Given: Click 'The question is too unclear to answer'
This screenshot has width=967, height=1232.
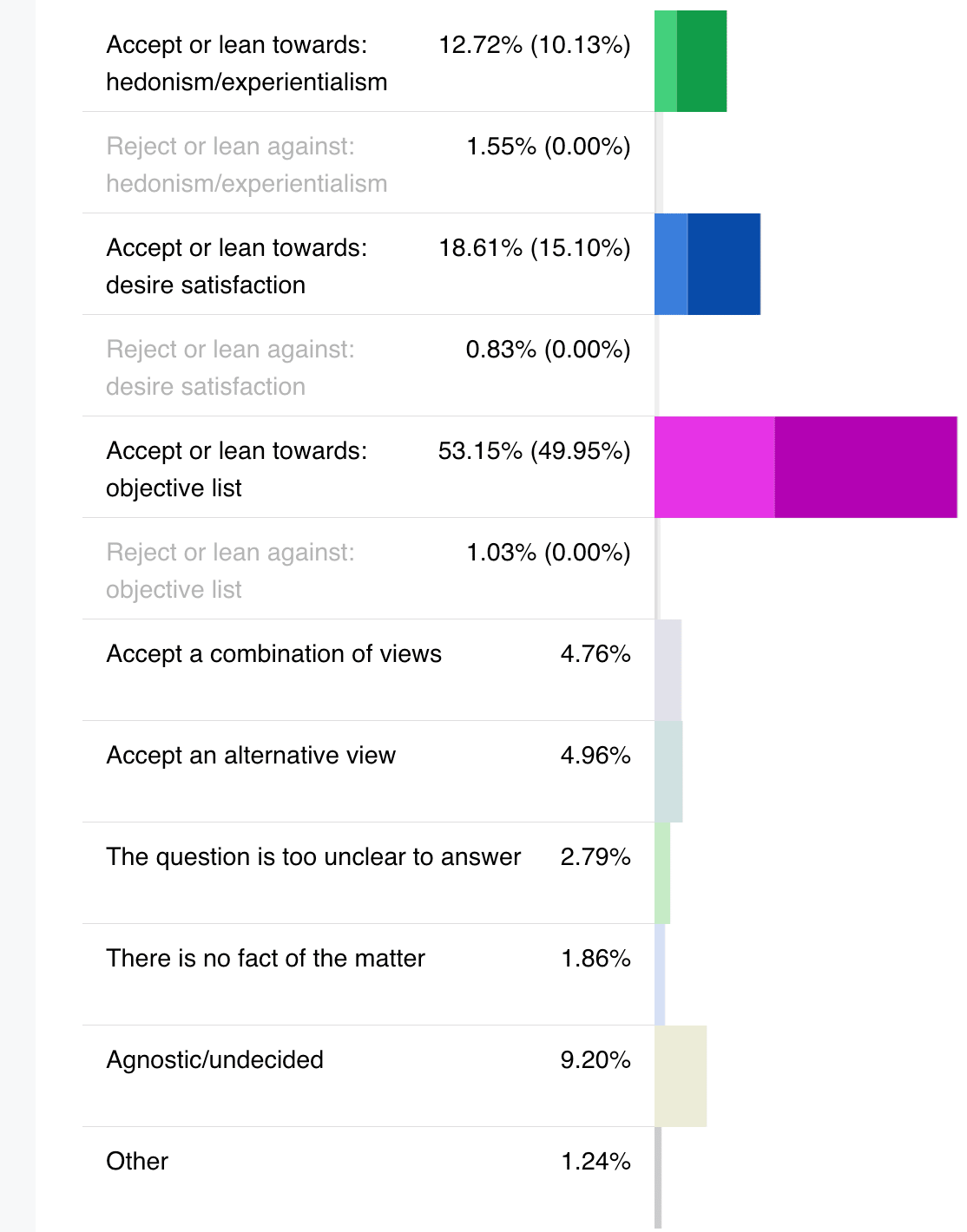Looking at the screenshot, I should 313,856.
